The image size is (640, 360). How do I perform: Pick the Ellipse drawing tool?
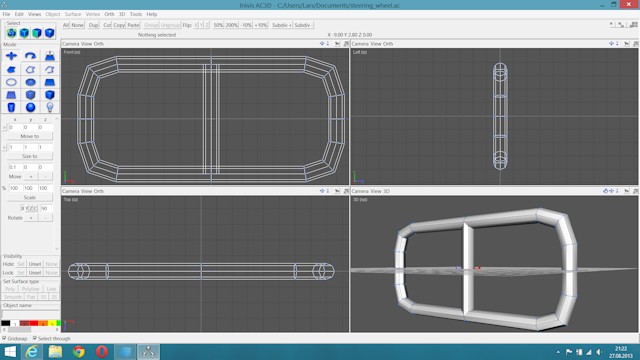pyautogui.click(x=11, y=82)
